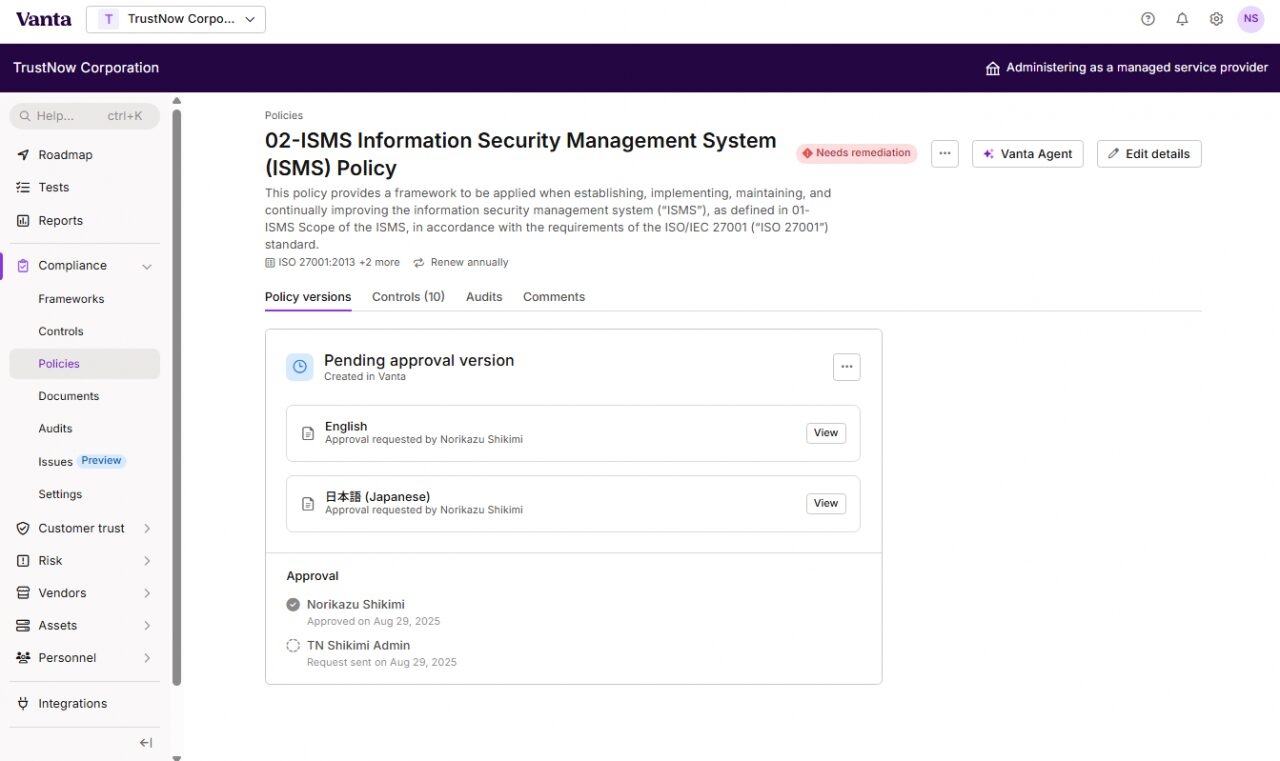1280x761 pixels.
Task: Expand the Personnel section chevron
Action: tap(147, 658)
